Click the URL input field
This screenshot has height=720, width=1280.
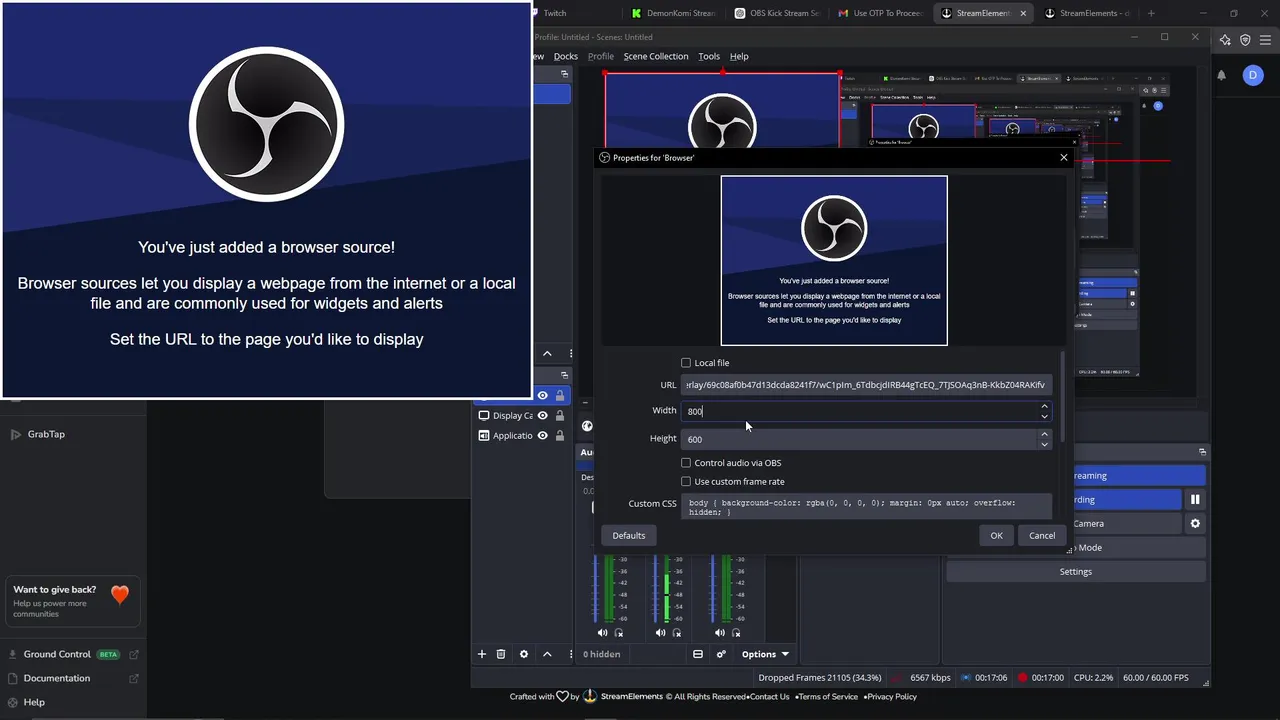(866, 385)
